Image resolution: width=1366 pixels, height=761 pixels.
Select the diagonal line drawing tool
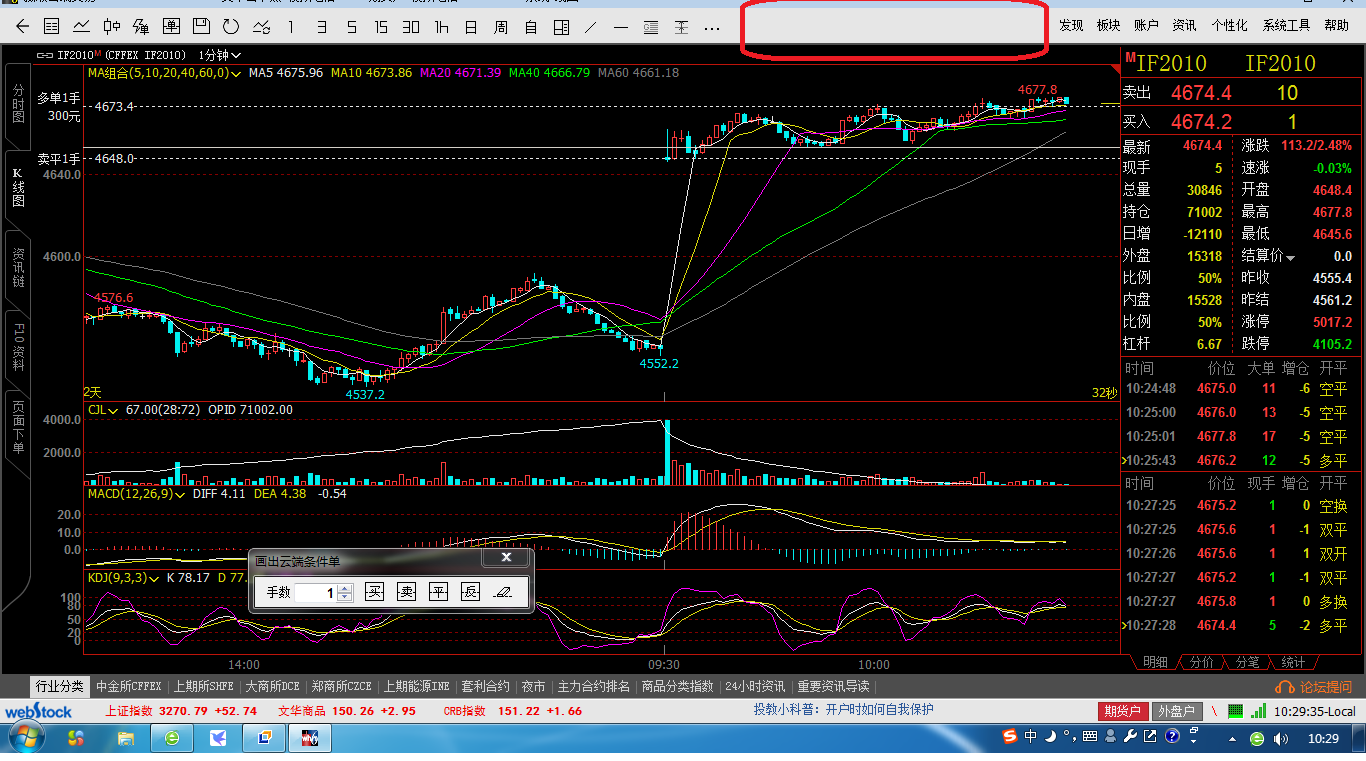[x=590, y=27]
